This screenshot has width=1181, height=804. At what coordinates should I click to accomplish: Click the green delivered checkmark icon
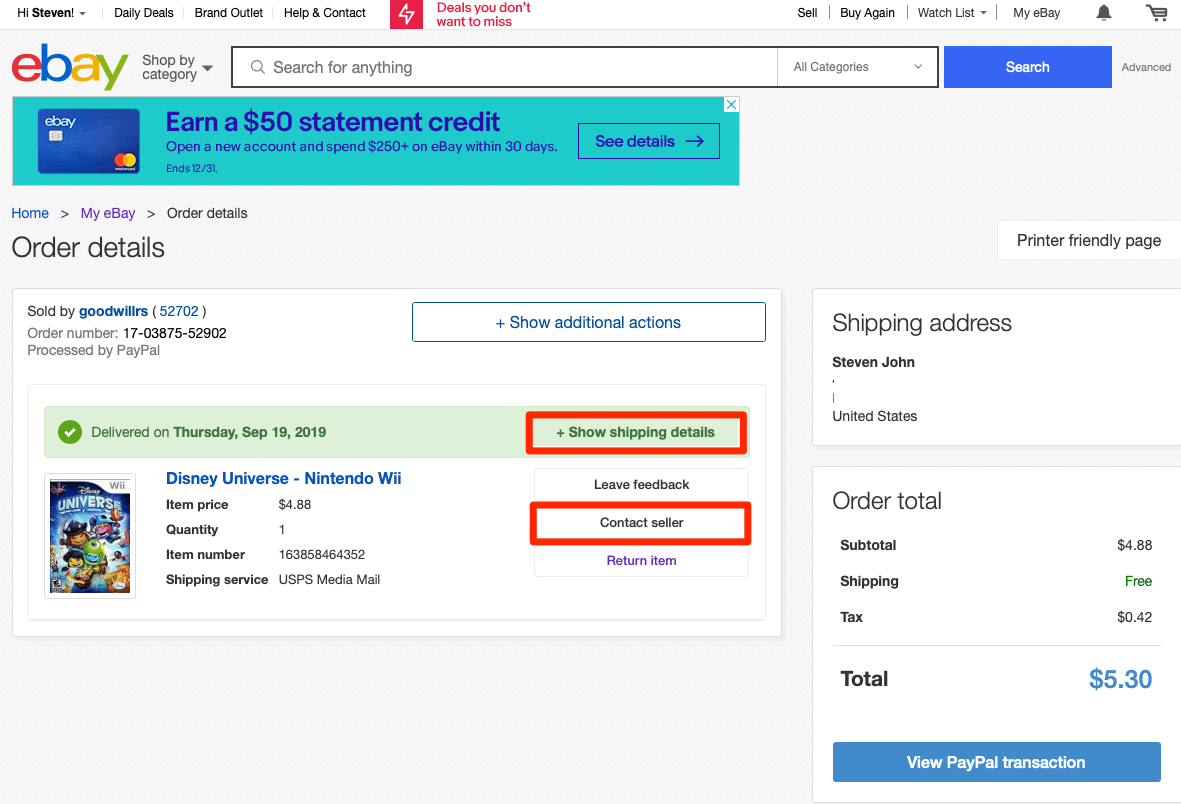pyautogui.click(x=70, y=432)
